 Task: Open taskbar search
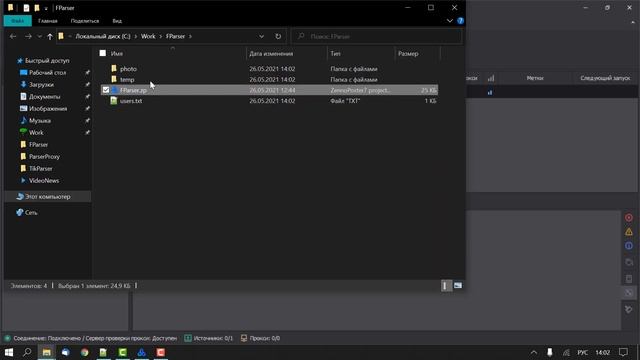pyautogui.click(x=27, y=352)
